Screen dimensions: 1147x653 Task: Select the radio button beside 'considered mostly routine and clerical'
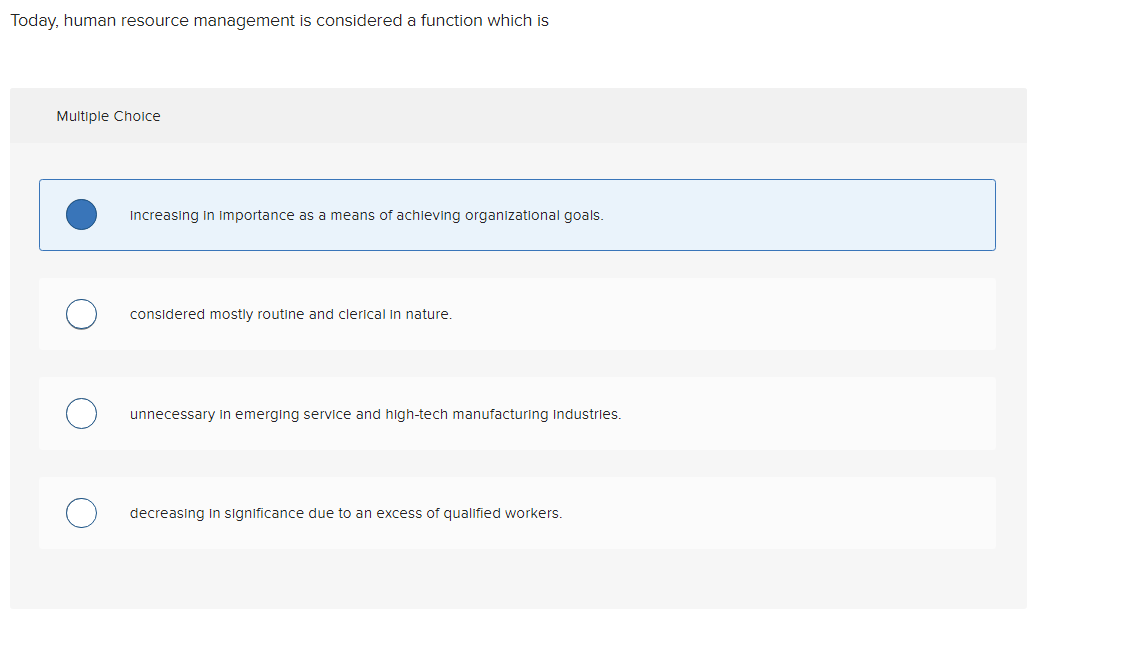click(81, 313)
